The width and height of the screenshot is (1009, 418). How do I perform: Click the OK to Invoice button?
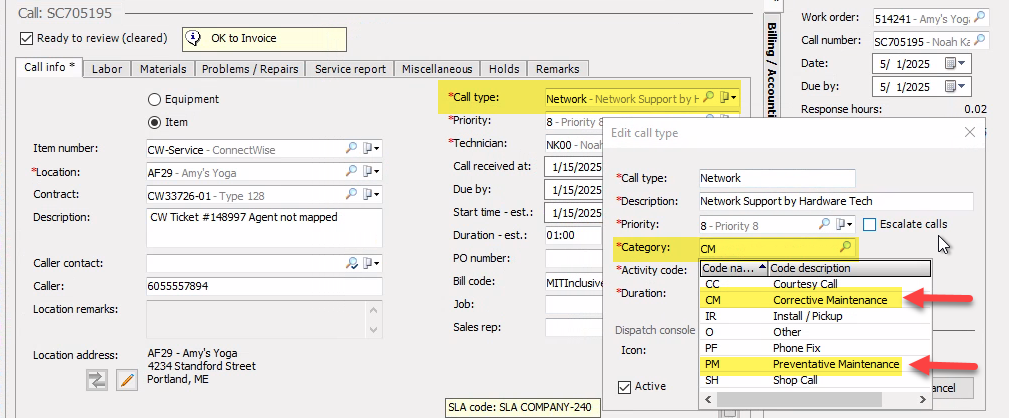[x=264, y=39]
